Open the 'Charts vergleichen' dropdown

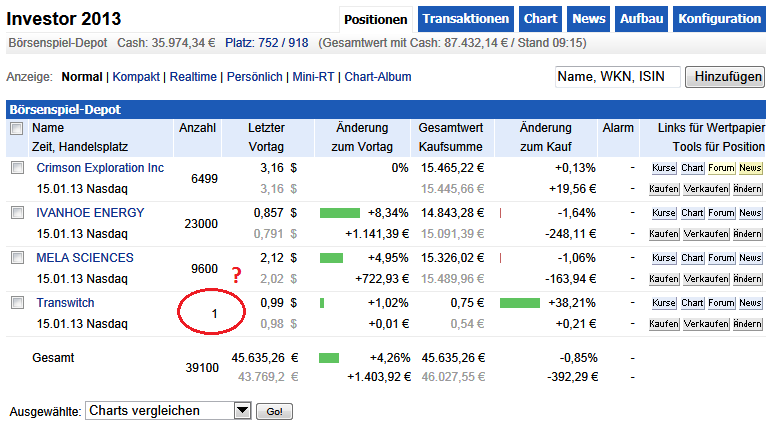pos(241,410)
